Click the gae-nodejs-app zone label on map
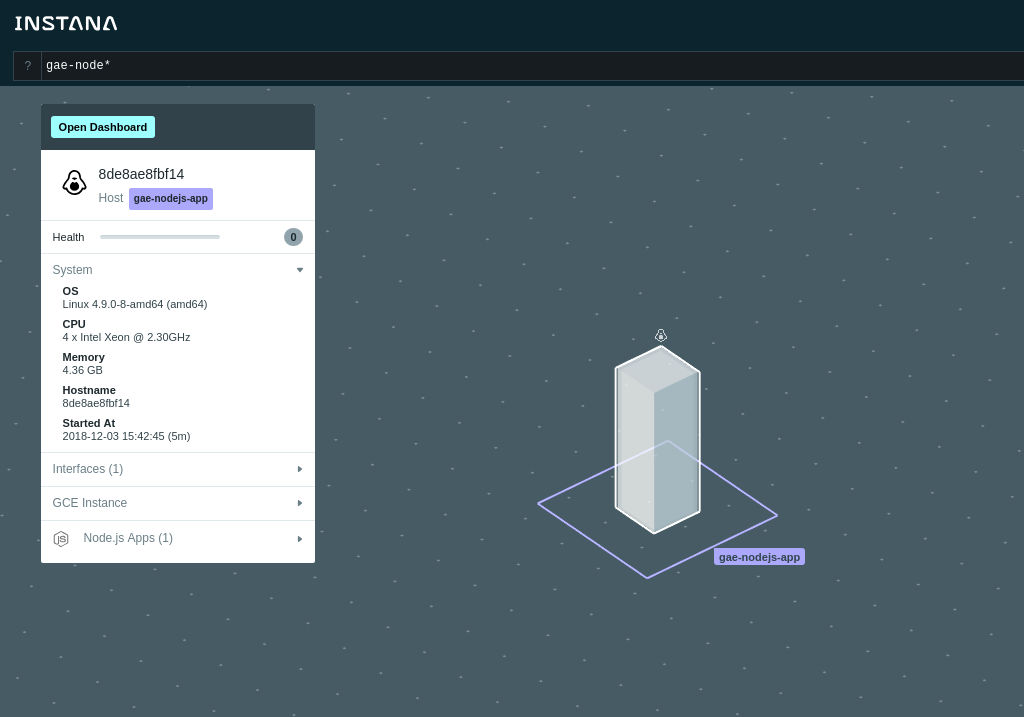Screen dimensions: 1024x717 point(759,557)
